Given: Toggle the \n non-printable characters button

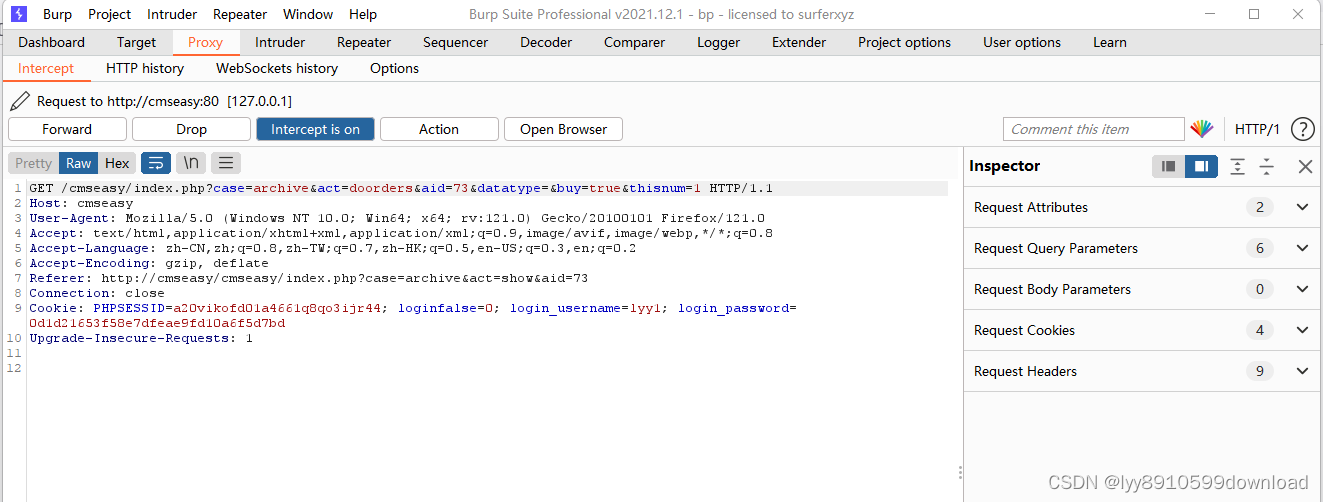Looking at the screenshot, I should tap(191, 163).
